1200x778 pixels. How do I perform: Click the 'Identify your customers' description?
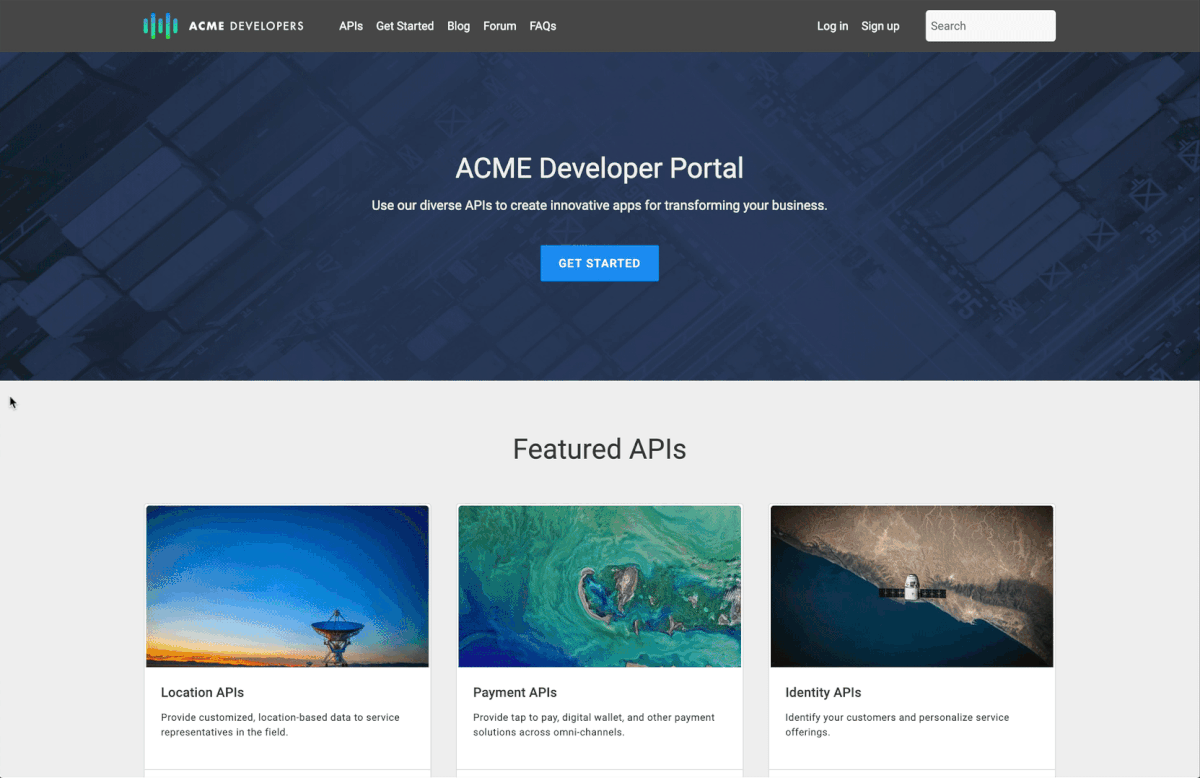click(897, 725)
